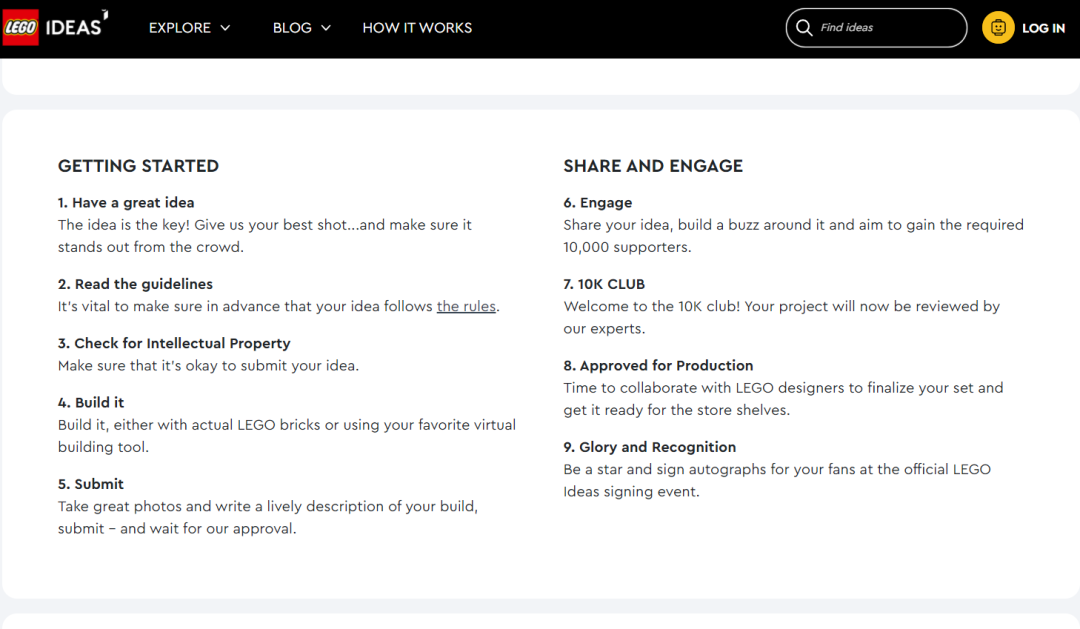Click the "7. 10K CLUB" step title
Screen dimensions: 1080x629
[604, 284]
